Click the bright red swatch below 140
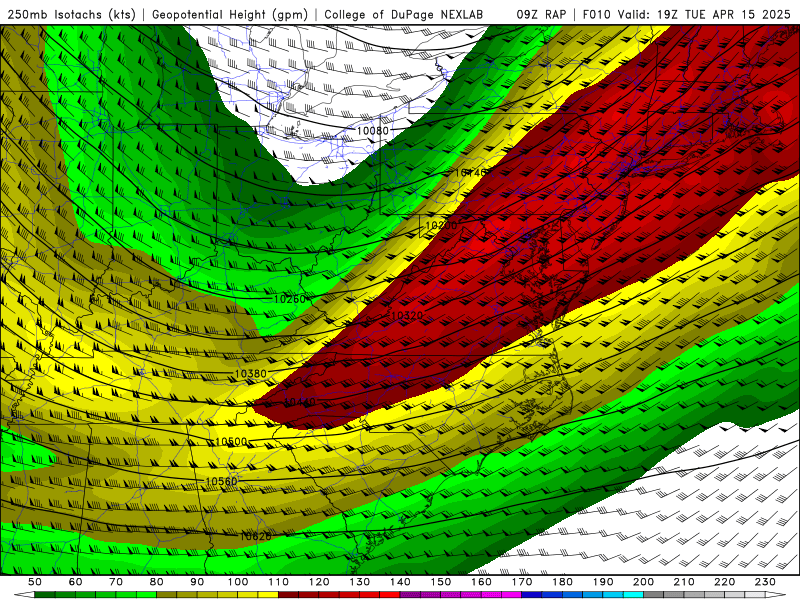 (x=390, y=595)
